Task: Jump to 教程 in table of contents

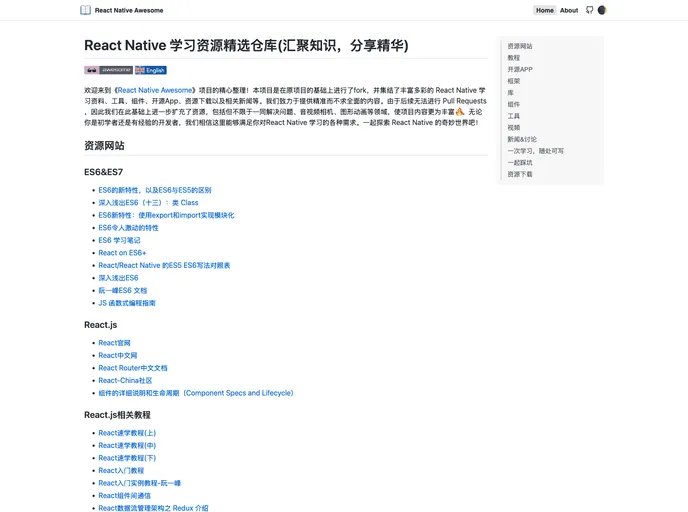Action: click(514, 58)
